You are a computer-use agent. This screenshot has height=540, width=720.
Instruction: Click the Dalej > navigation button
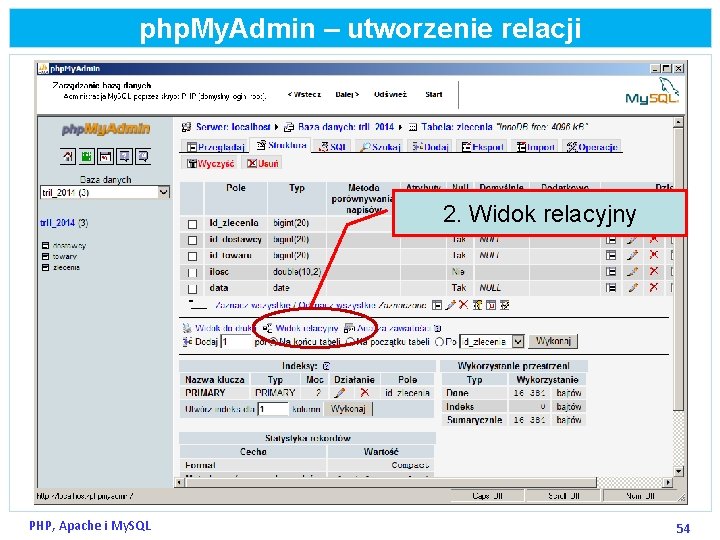click(x=347, y=95)
